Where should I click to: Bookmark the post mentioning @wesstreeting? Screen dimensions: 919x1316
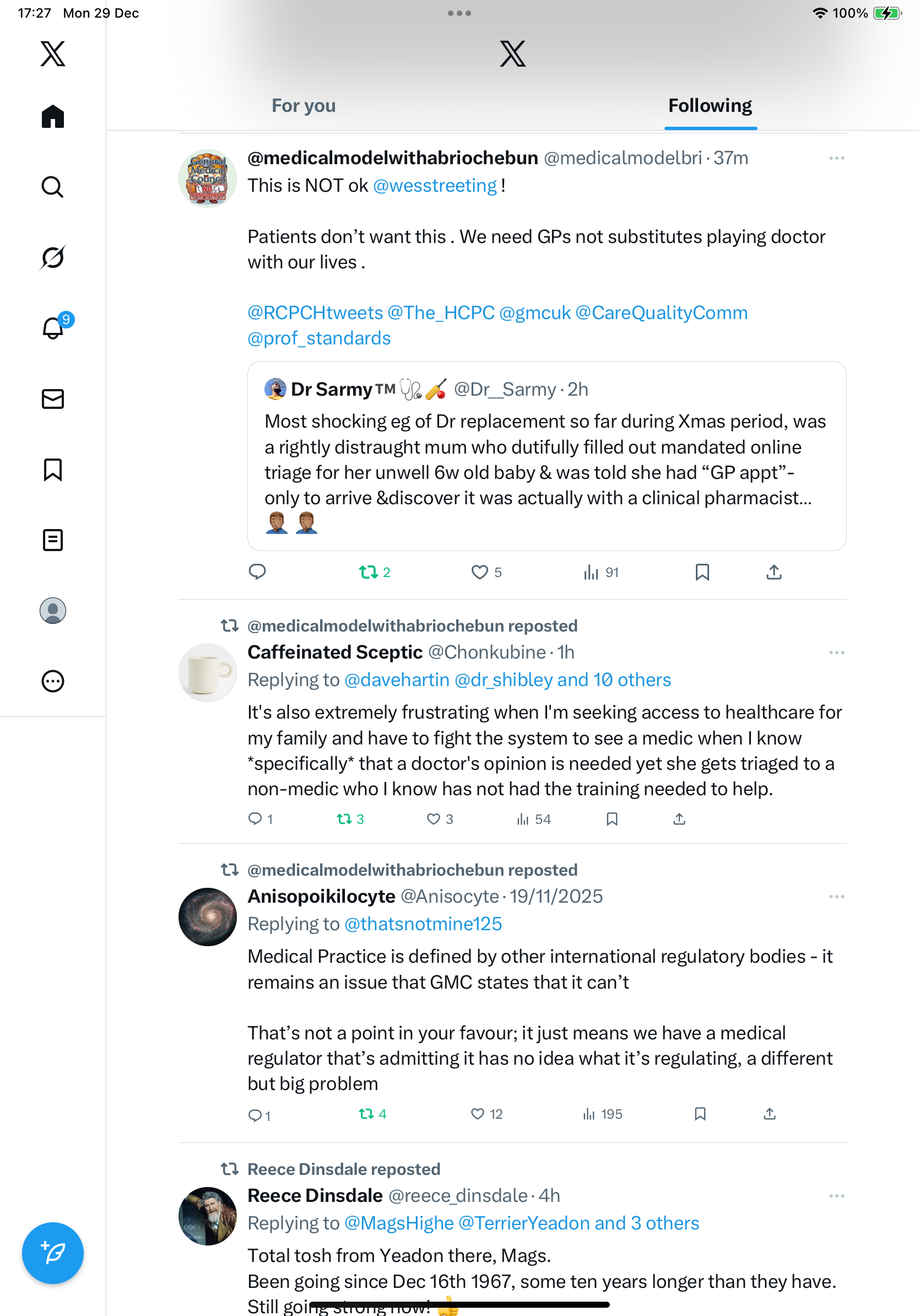[x=702, y=572]
